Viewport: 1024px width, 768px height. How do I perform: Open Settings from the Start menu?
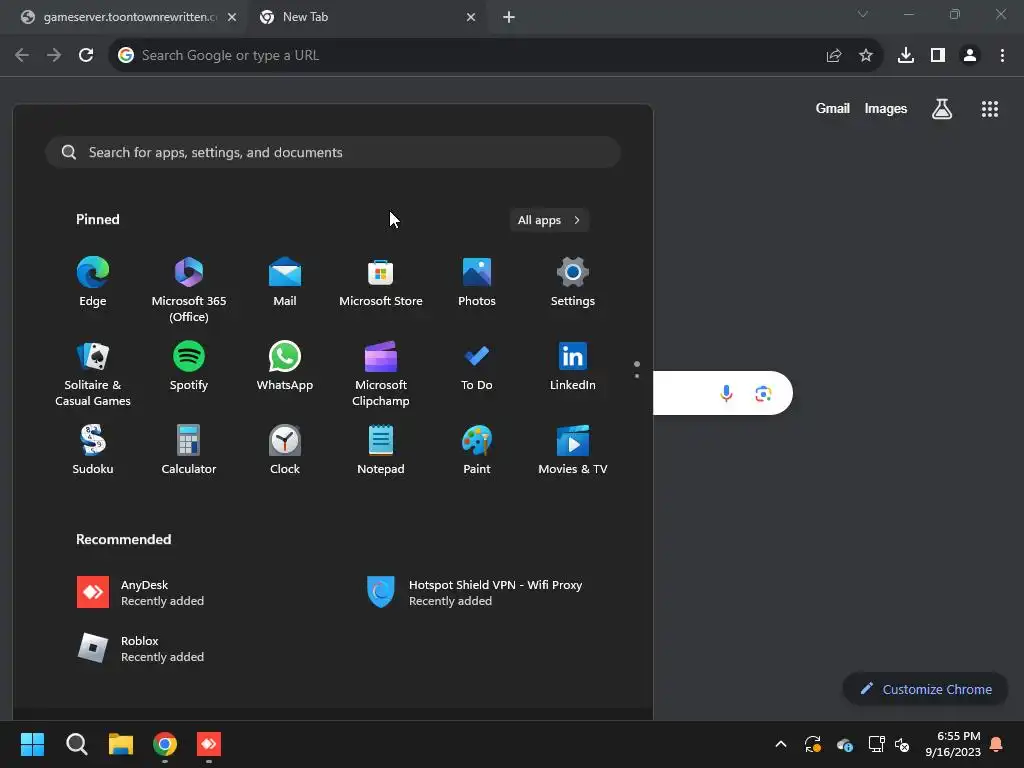click(573, 282)
